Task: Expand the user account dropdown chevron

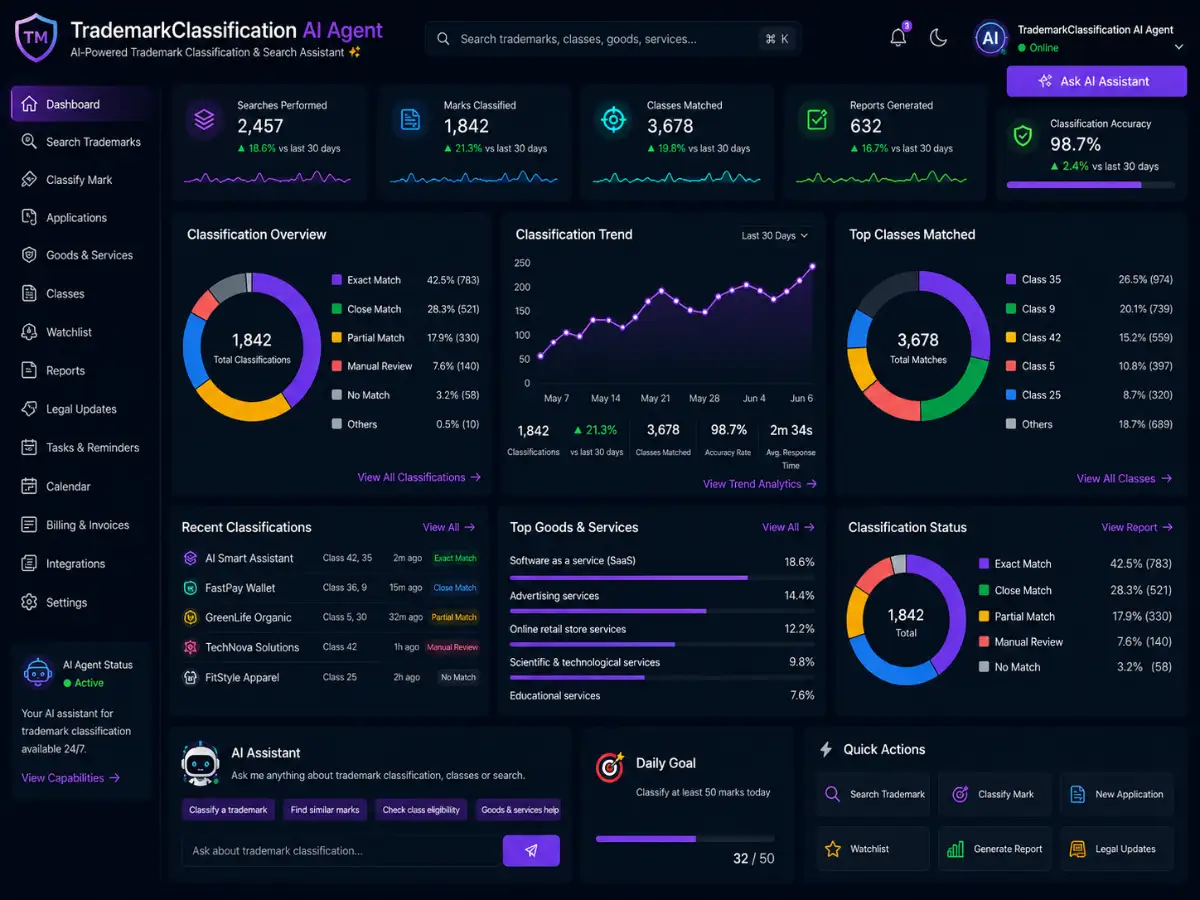Action: [1179, 48]
